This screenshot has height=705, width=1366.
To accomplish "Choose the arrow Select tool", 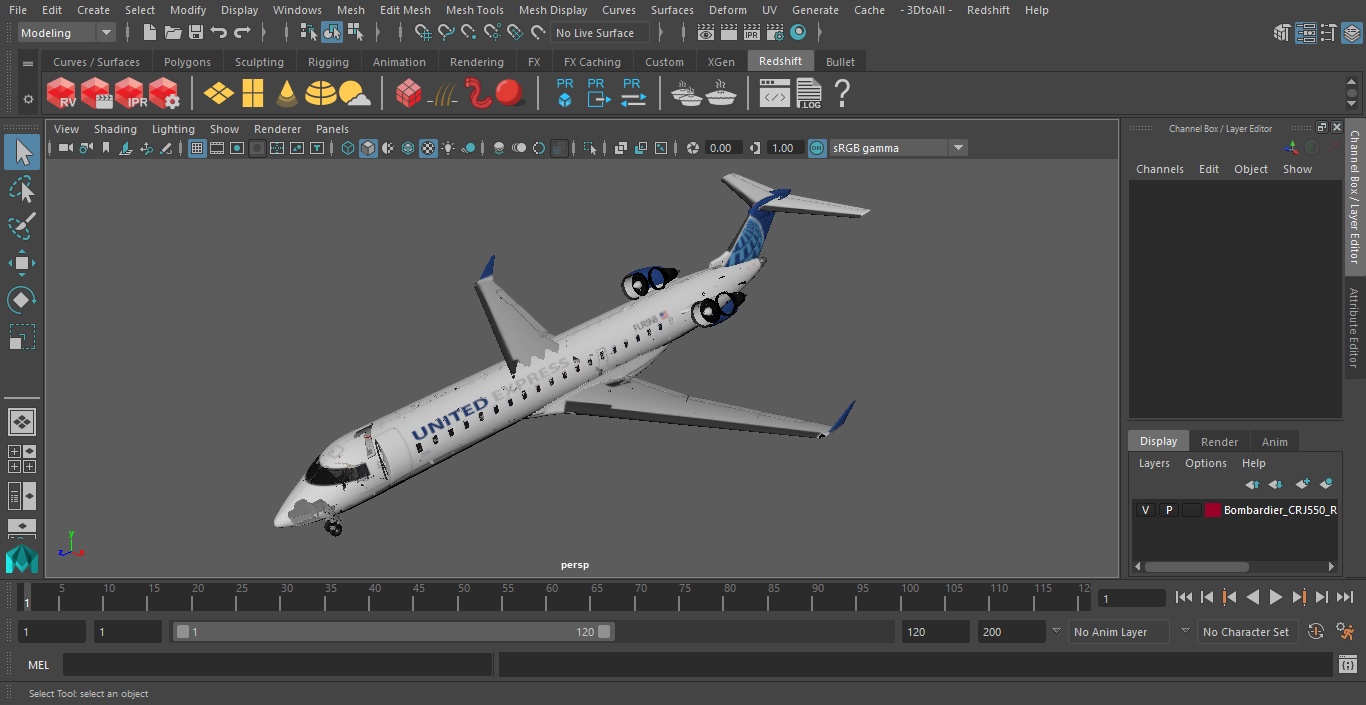I will click(x=21, y=152).
